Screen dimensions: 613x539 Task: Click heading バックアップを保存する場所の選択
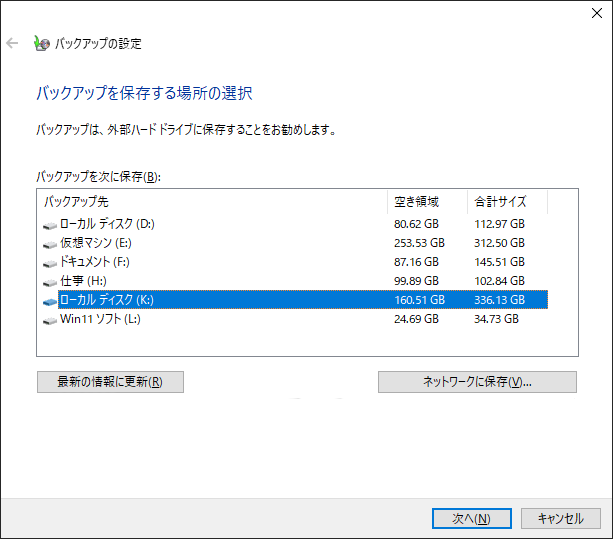click(144, 93)
